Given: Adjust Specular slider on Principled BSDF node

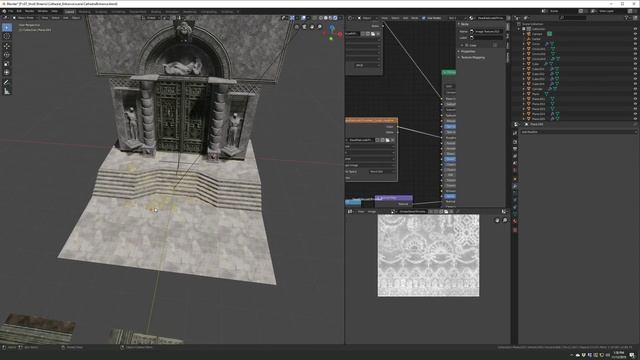Looking at the screenshot, I should pyautogui.click(x=450, y=127).
